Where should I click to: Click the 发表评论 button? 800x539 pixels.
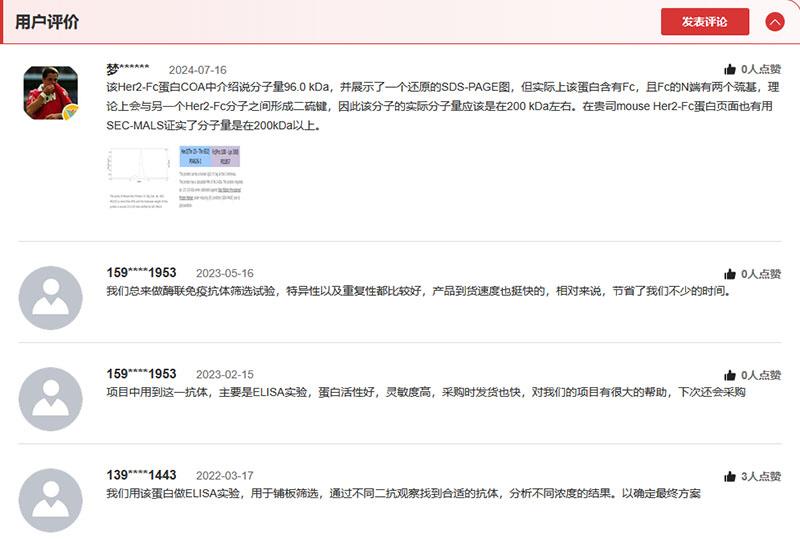[704, 22]
